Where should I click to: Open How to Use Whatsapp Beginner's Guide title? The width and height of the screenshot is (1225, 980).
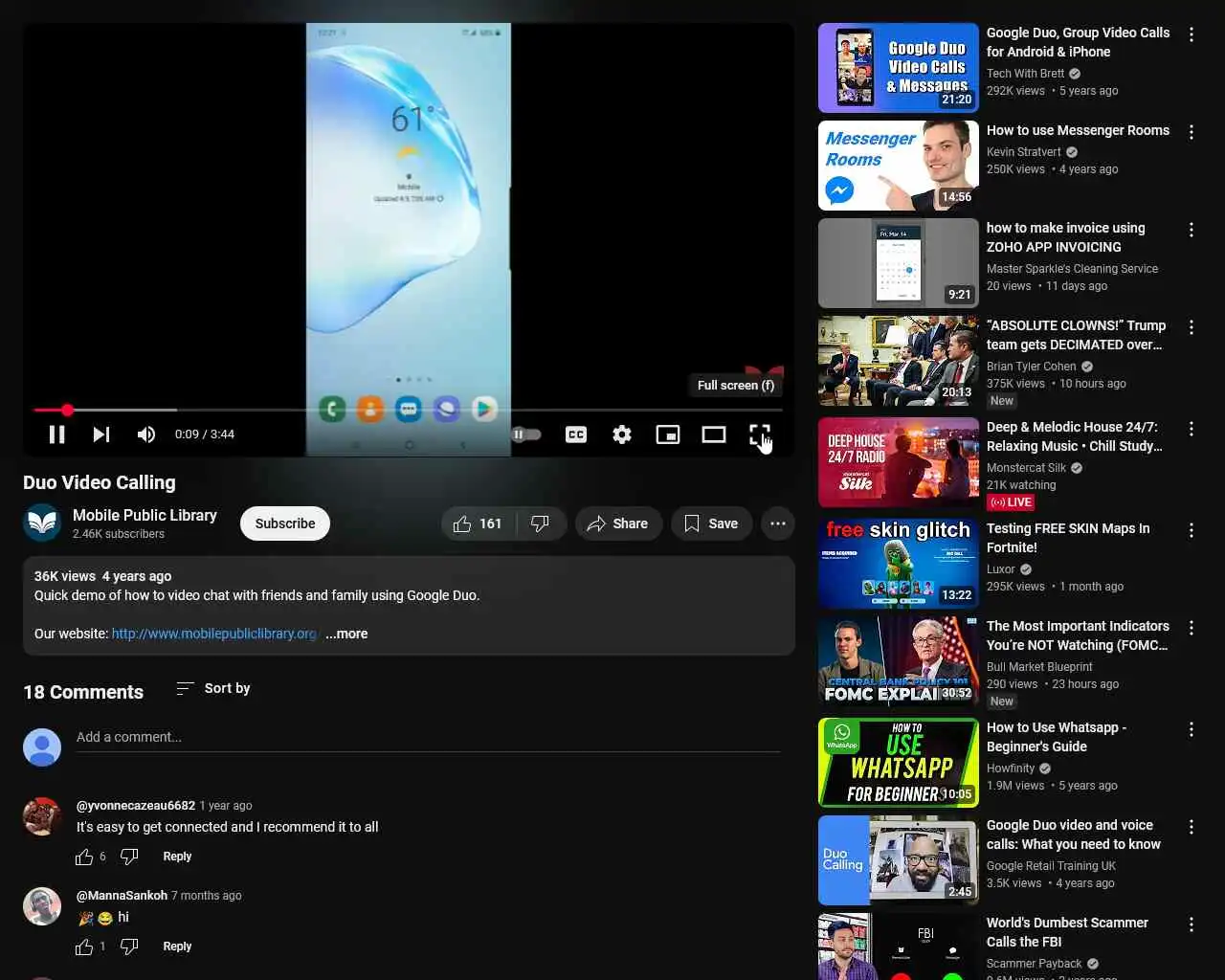click(1057, 737)
